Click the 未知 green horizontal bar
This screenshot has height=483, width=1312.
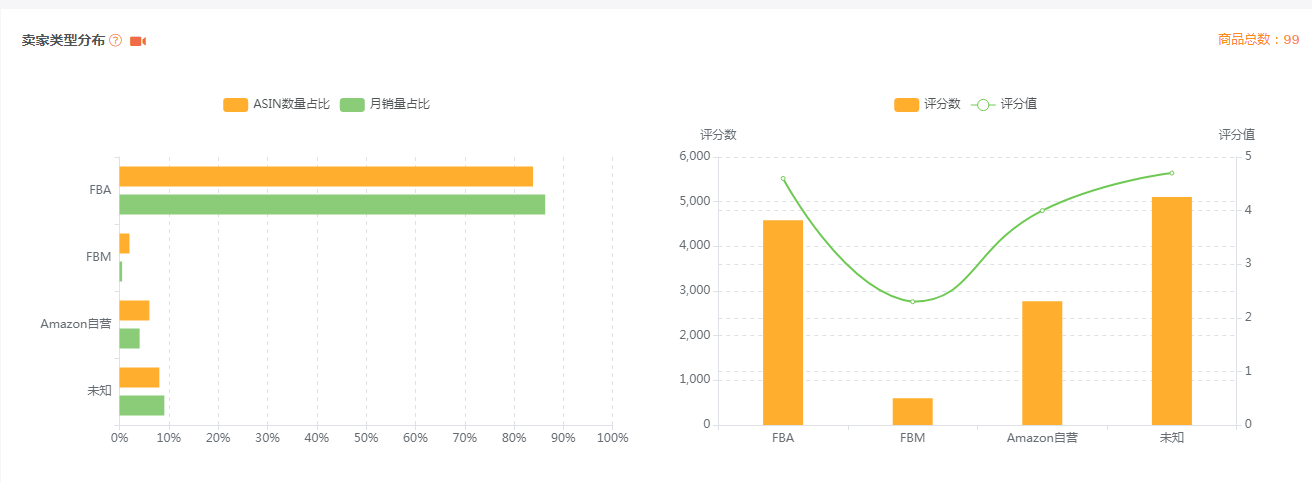(141, 405)
